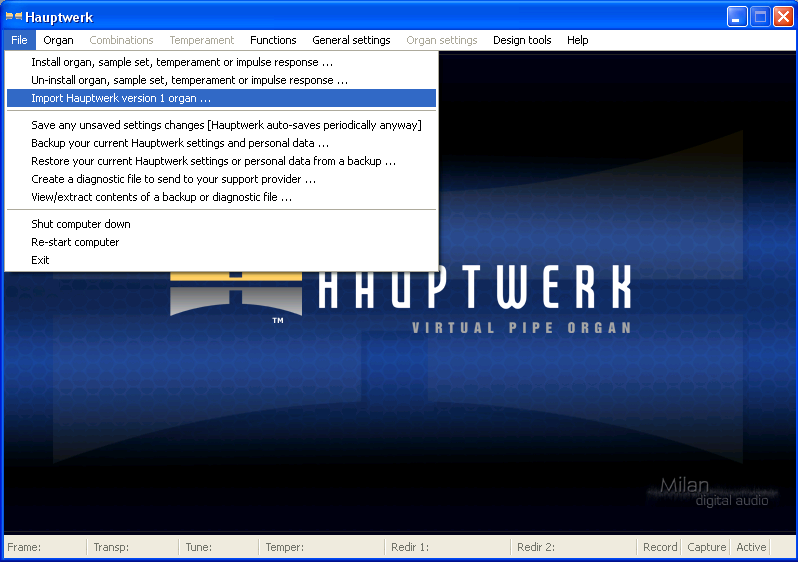Image resolution: width=798 pixels, height=562 pixels.
Task: Click the Redir 2 status field
Action: (575, 547)
